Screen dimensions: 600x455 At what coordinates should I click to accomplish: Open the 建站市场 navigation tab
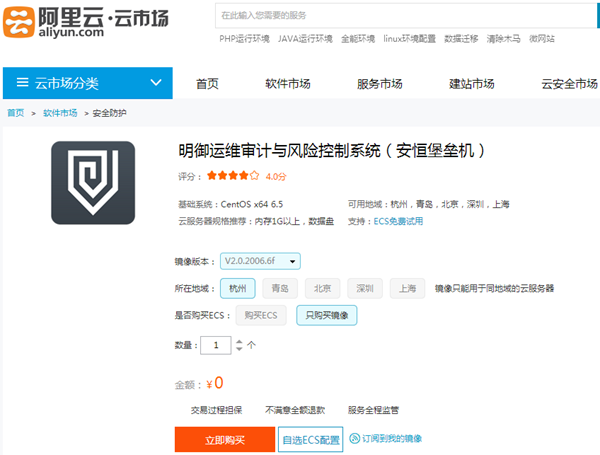click(471, 83)
